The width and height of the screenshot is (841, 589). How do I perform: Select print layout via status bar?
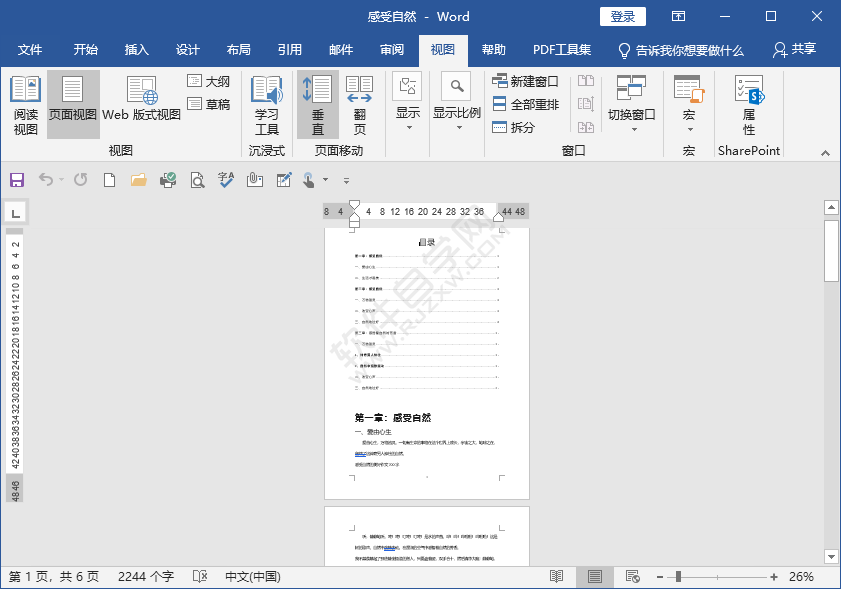pos(594,577)
